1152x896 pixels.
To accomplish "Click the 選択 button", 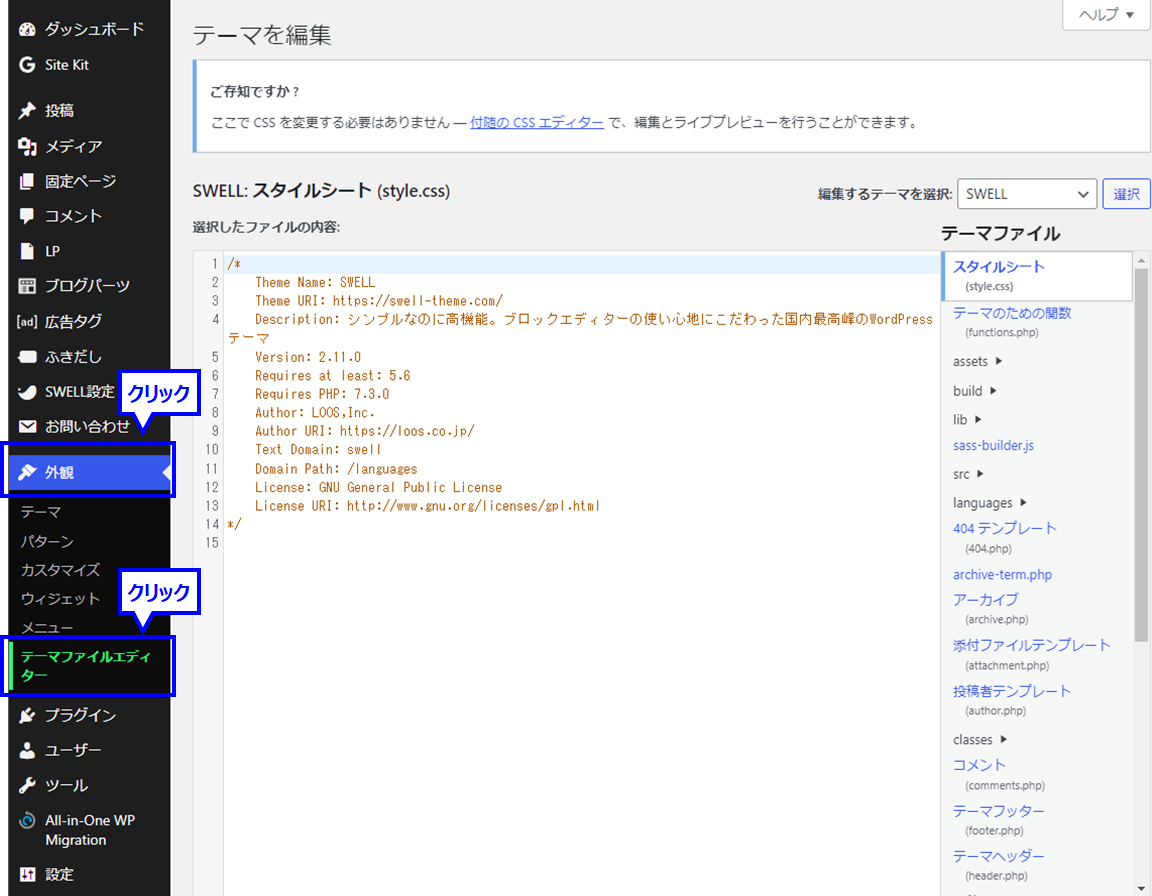I will click(1126, 193).
